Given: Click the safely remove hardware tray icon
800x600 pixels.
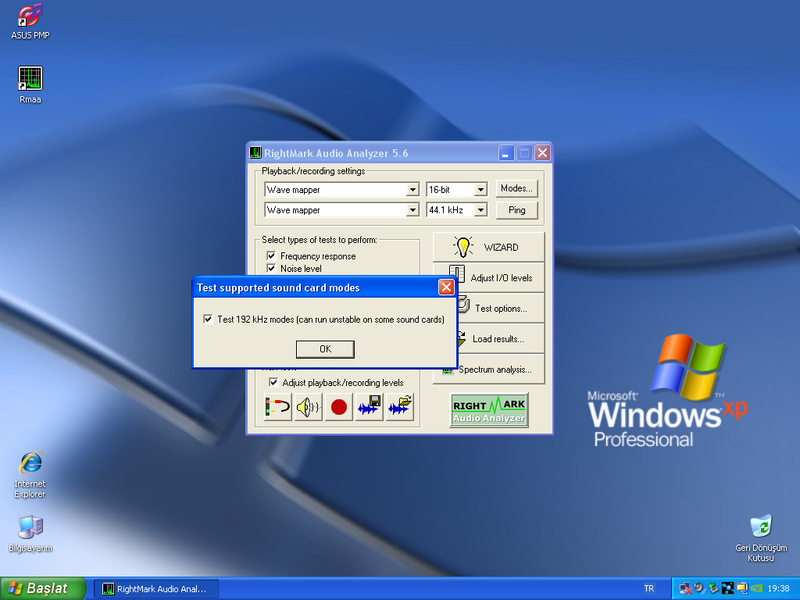Looking at the screenshot, I should 713,589.
